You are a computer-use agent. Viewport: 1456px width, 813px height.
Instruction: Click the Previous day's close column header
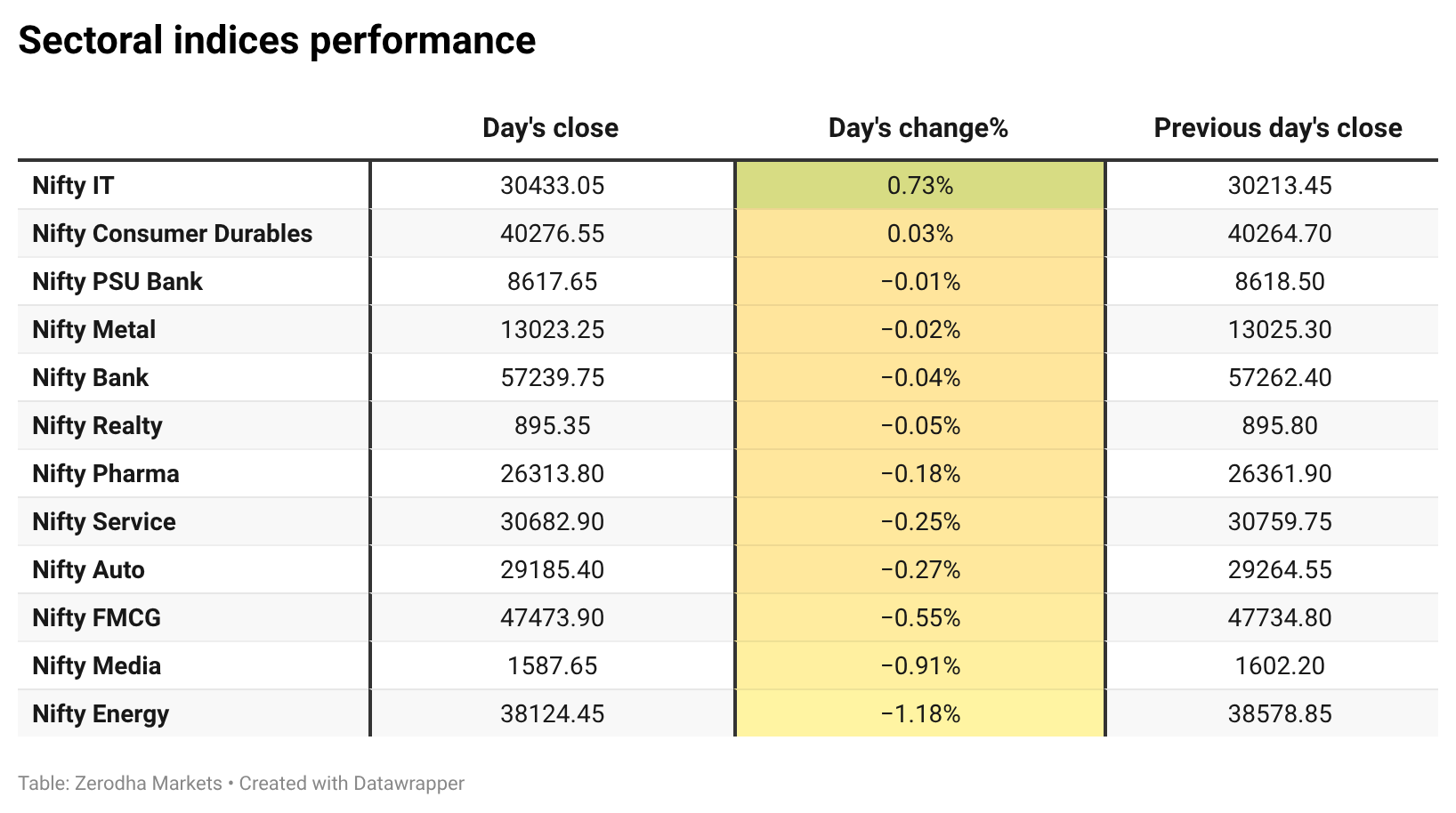1278,128
